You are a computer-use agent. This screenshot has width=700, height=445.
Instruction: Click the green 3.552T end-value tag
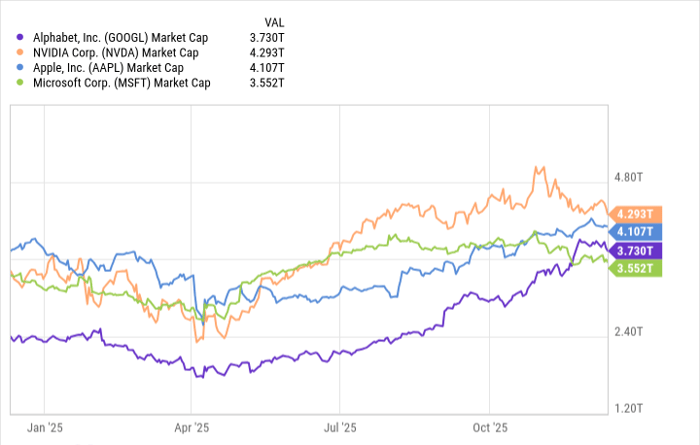[x=637, y=267]
